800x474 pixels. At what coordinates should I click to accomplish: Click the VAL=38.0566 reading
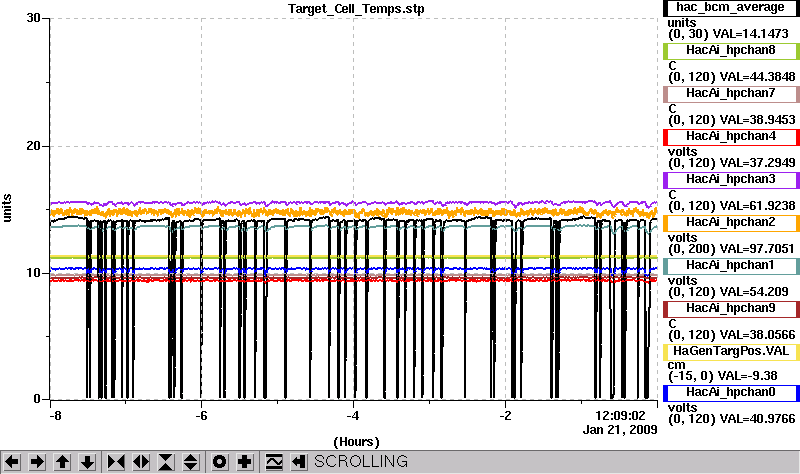(757, 335)
